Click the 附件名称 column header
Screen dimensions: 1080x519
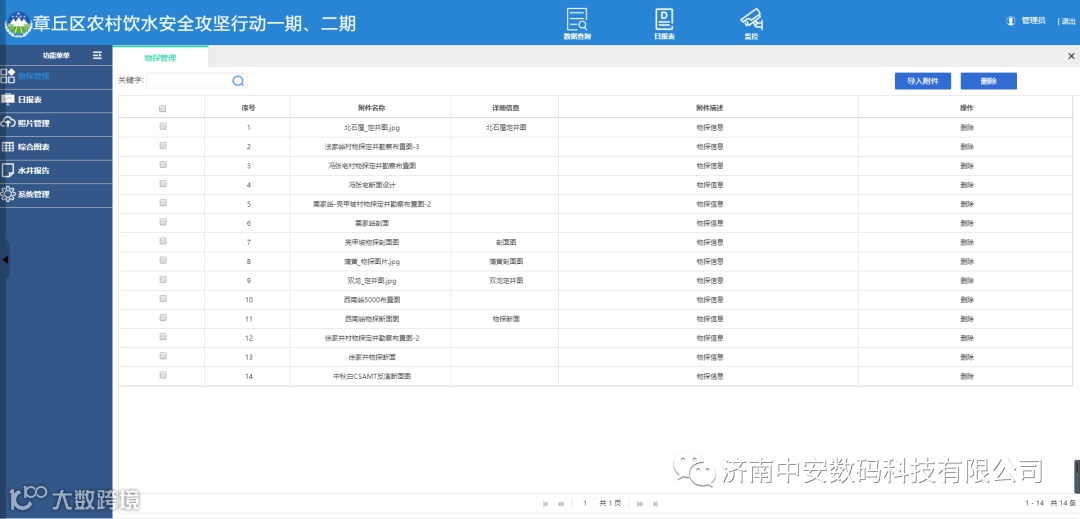pos(371,108)
